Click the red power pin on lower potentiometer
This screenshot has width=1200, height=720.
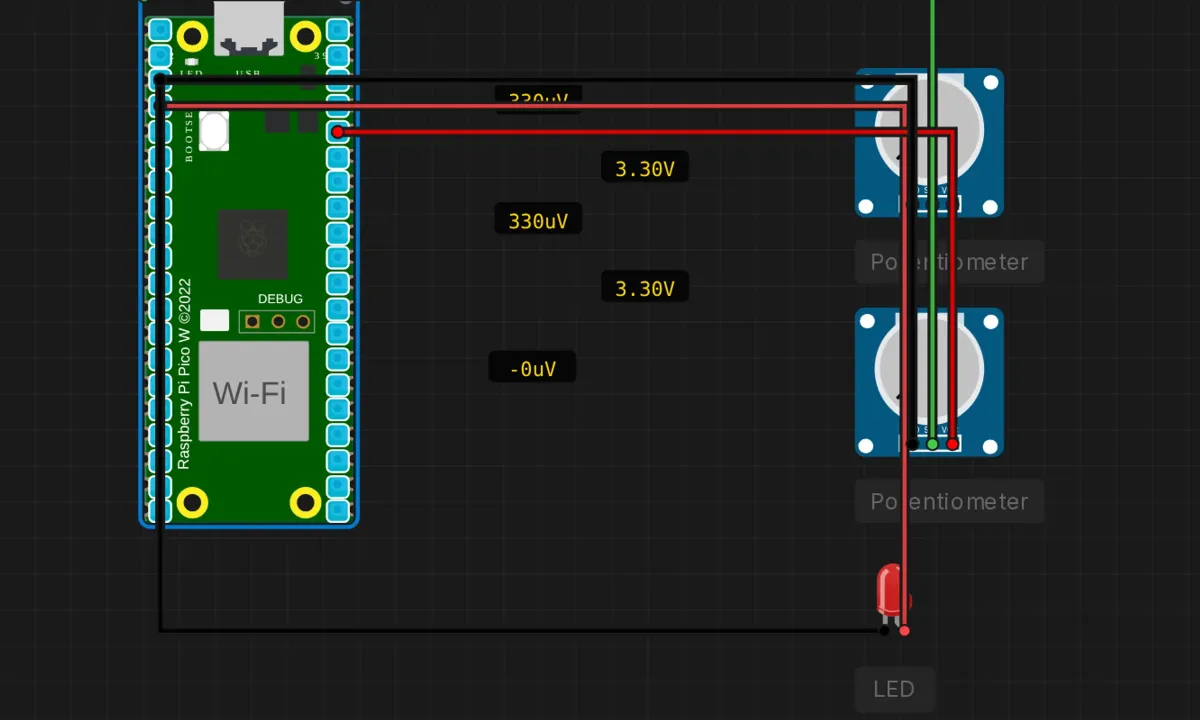point(952,444)
